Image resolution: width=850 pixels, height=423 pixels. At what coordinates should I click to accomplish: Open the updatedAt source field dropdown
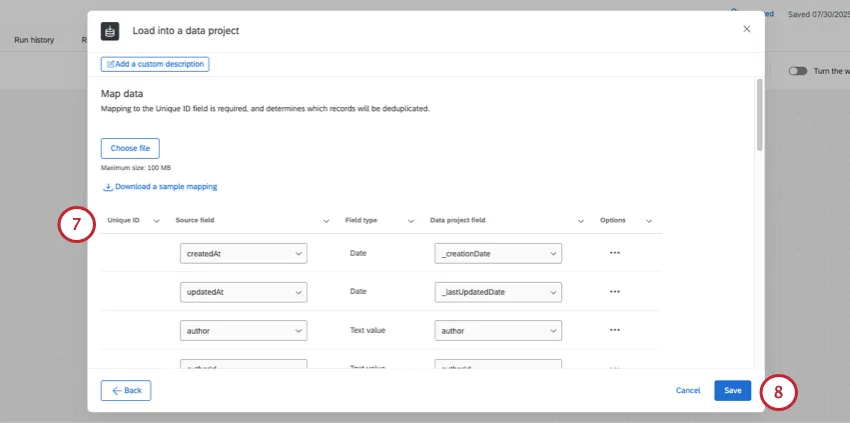(243, 292)
